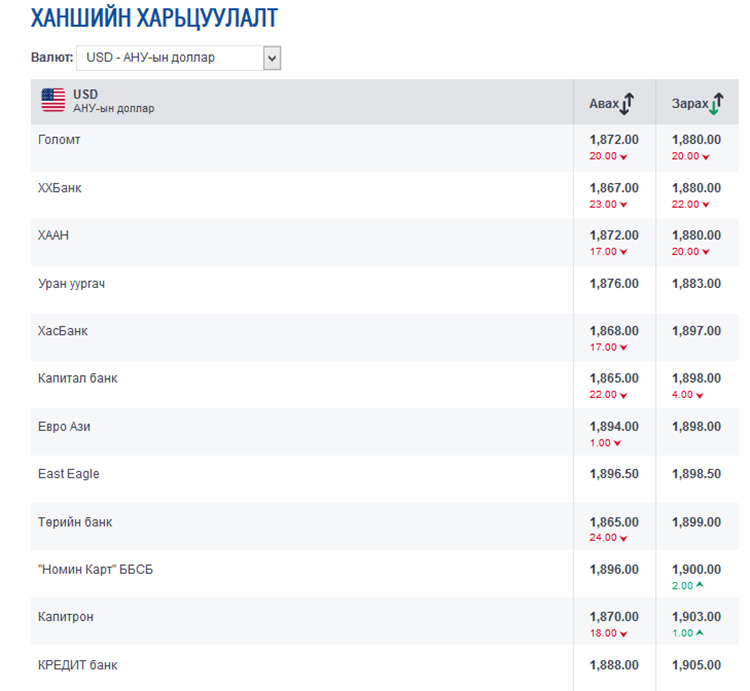Select the ХХБанк row name
Viewport: 750px width, 691px height.
[60, 188]
